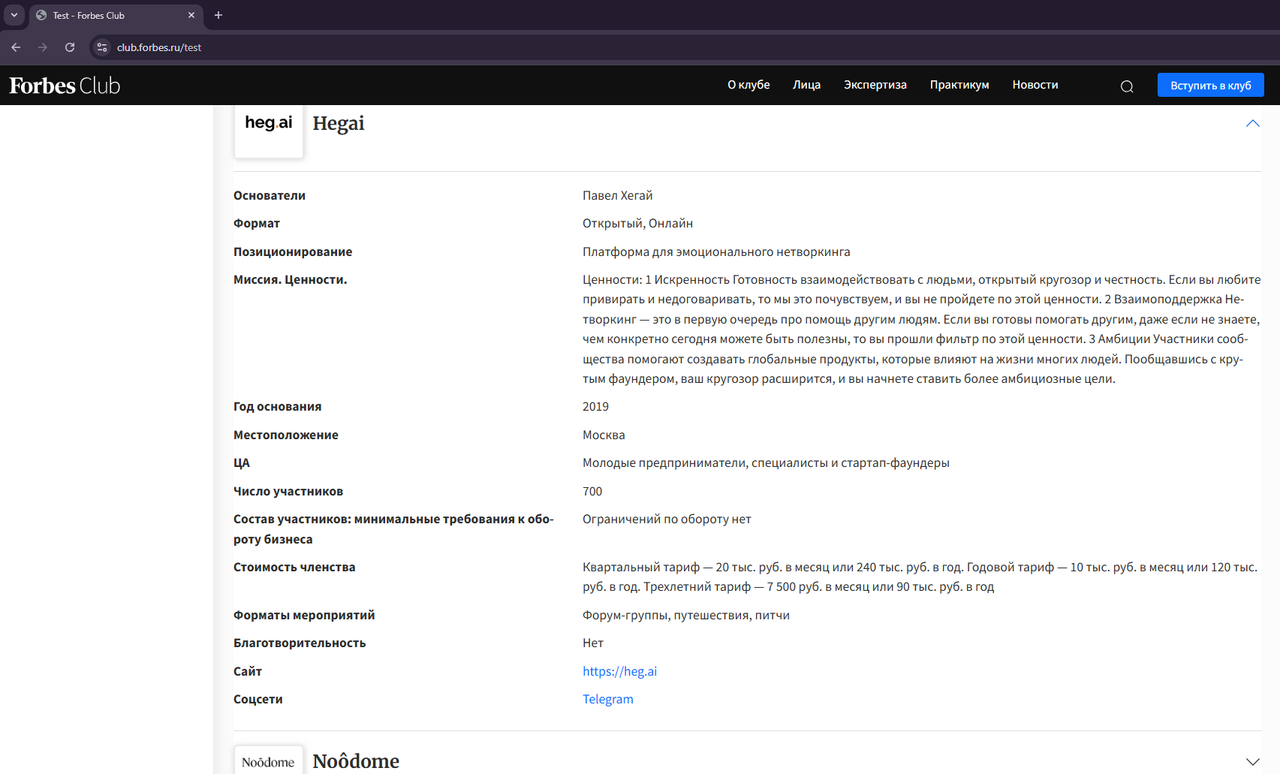Reload the current page
1280x774 pixels.
point(70,47)
